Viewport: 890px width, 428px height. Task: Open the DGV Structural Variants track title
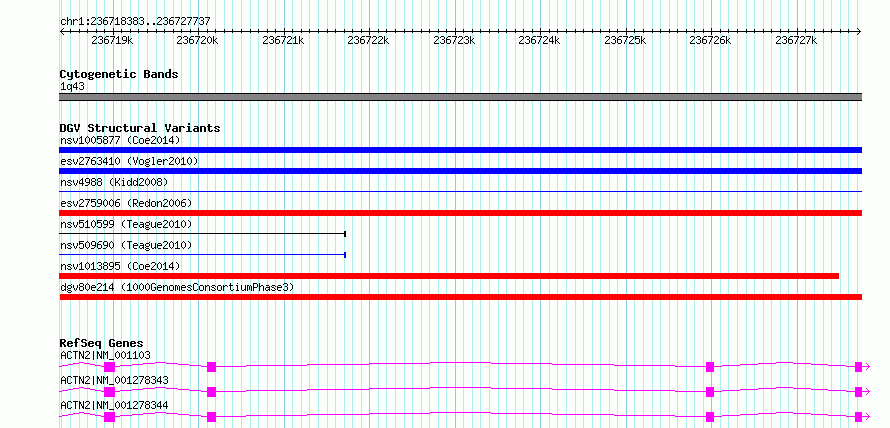coord(140,128)
